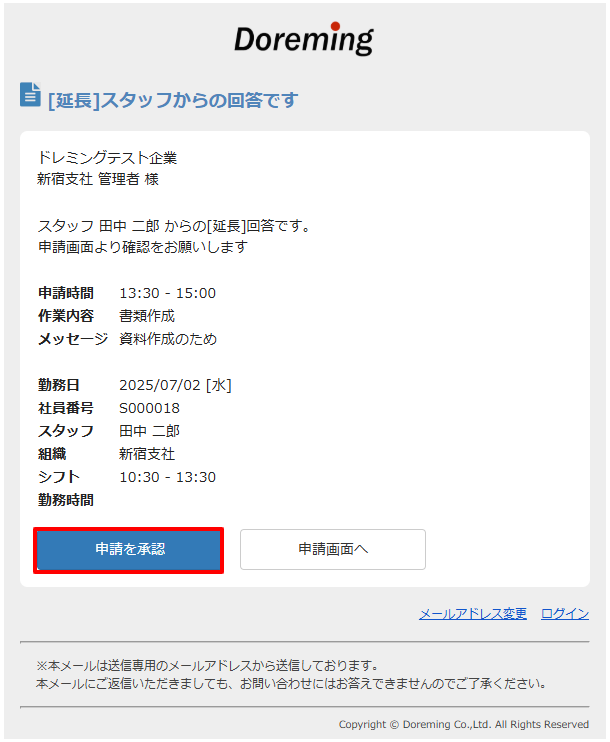610x742 pixels.
Task: Click the send-only address notice text
Action: pyautogui.click(x=207, y=666)
